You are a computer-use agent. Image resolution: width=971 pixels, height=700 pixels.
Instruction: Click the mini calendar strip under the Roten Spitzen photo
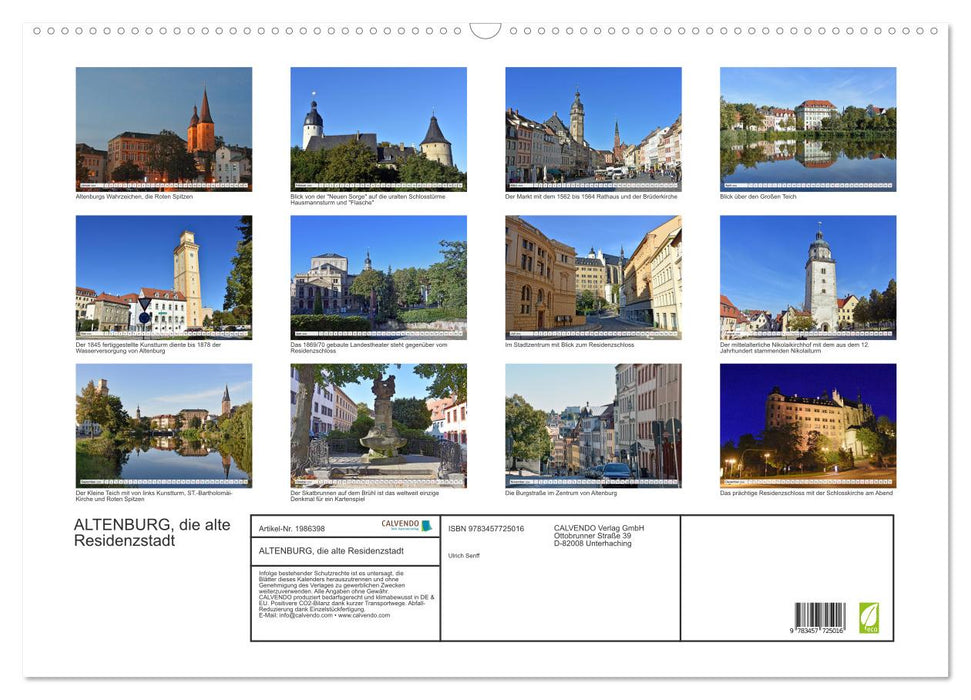tap(163, 185)
